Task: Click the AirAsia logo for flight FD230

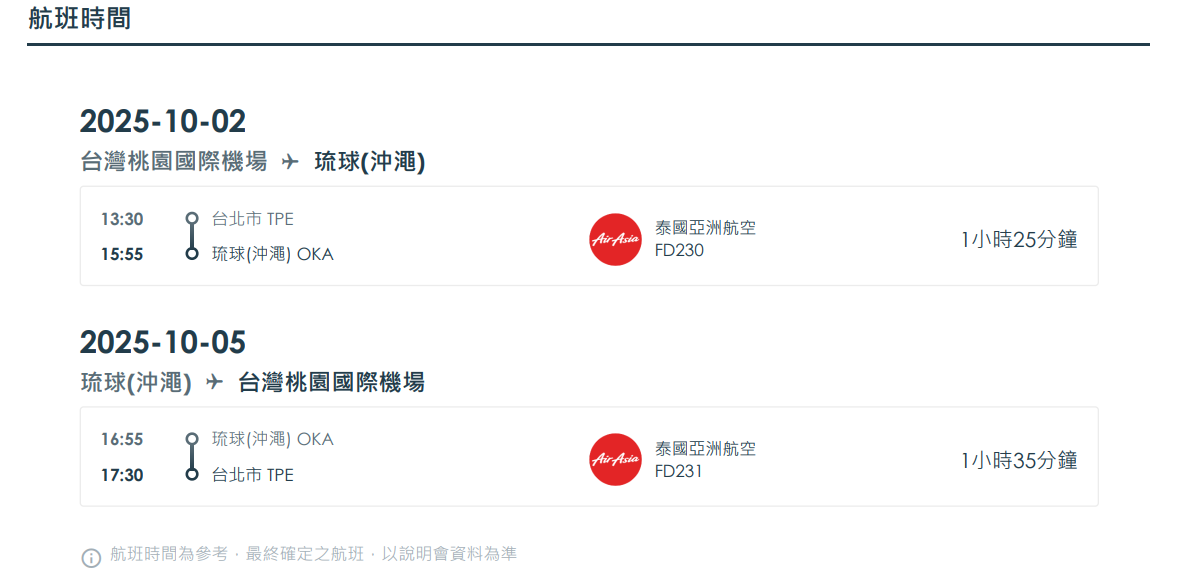Action: (x=615, y=240)
